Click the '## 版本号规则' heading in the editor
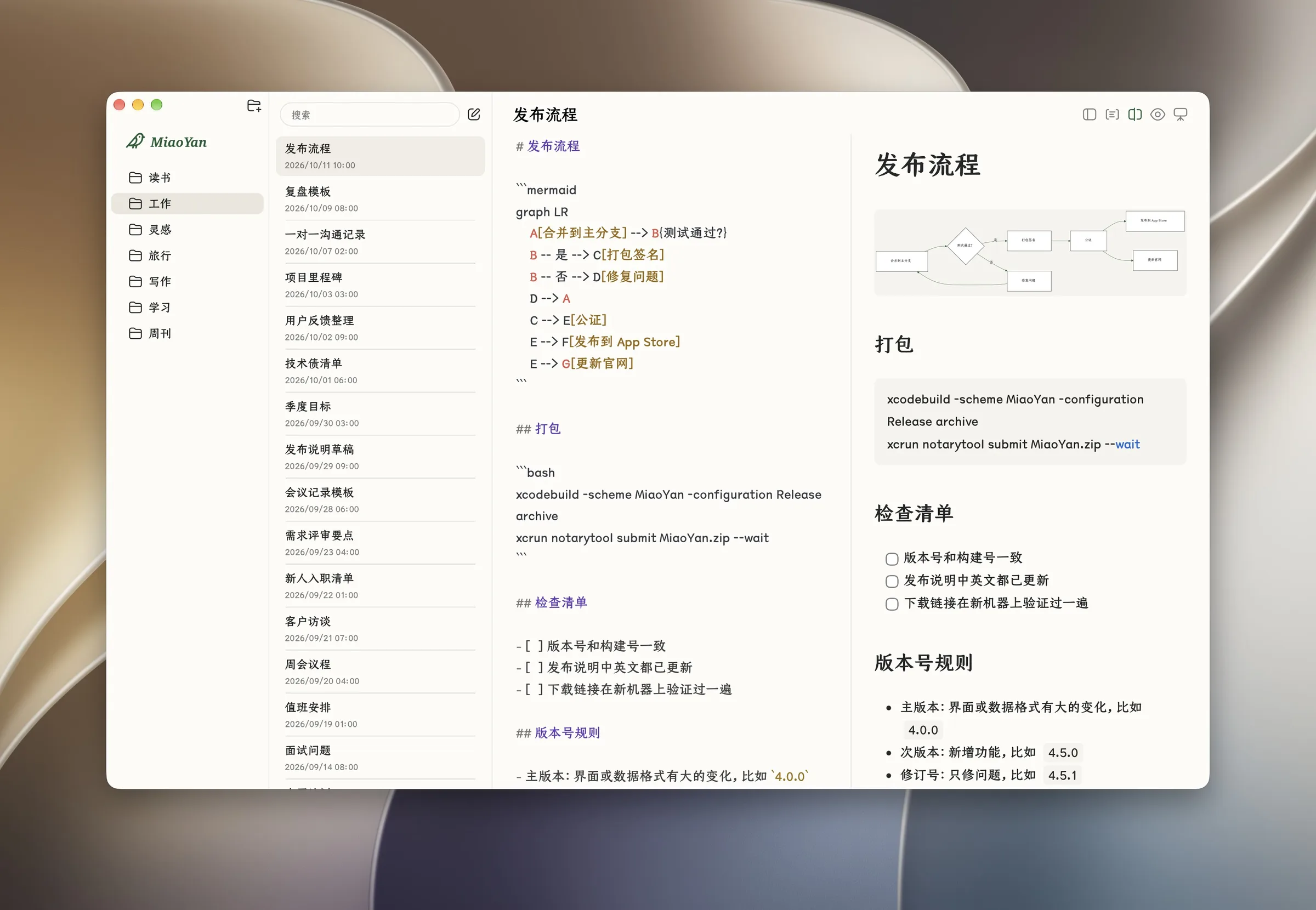The height and width of the screenshot is (910, 1316). (558, 733)
